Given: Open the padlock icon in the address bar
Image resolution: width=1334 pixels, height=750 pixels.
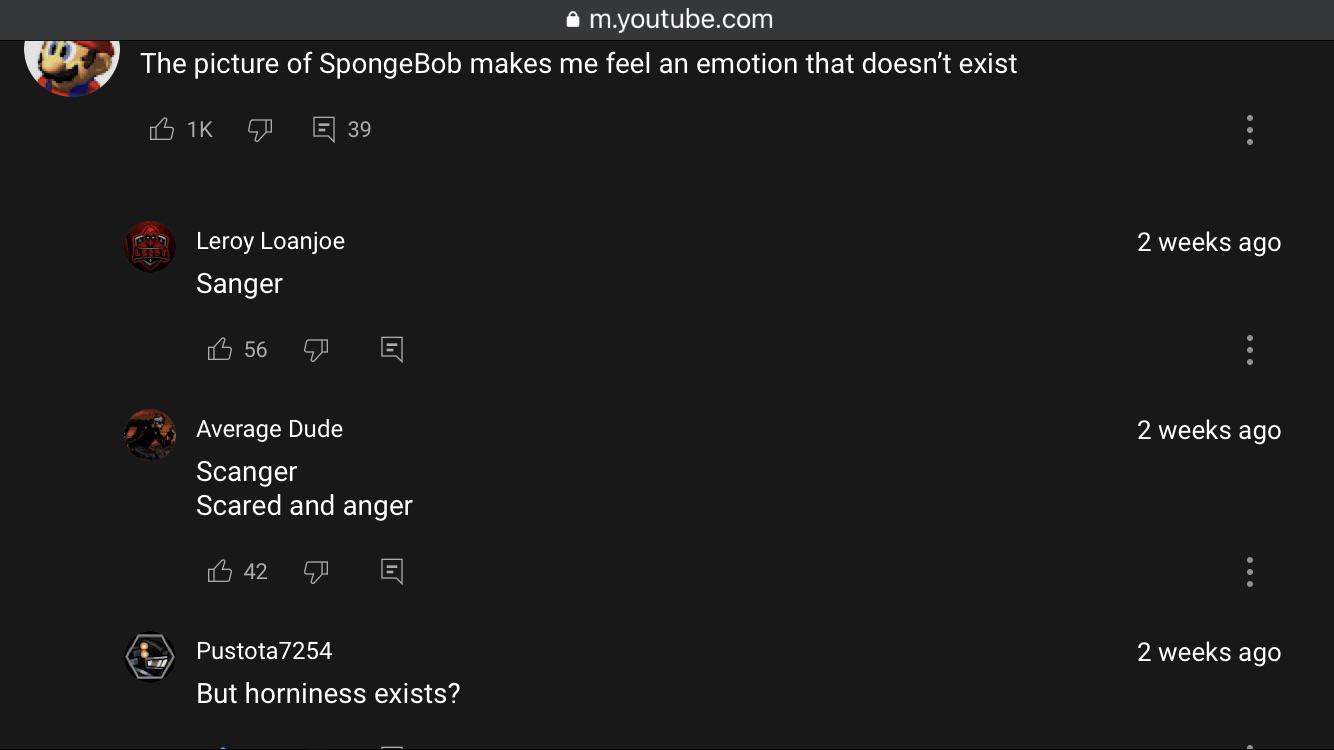Looking at the screenshot, I should (573, 18).
